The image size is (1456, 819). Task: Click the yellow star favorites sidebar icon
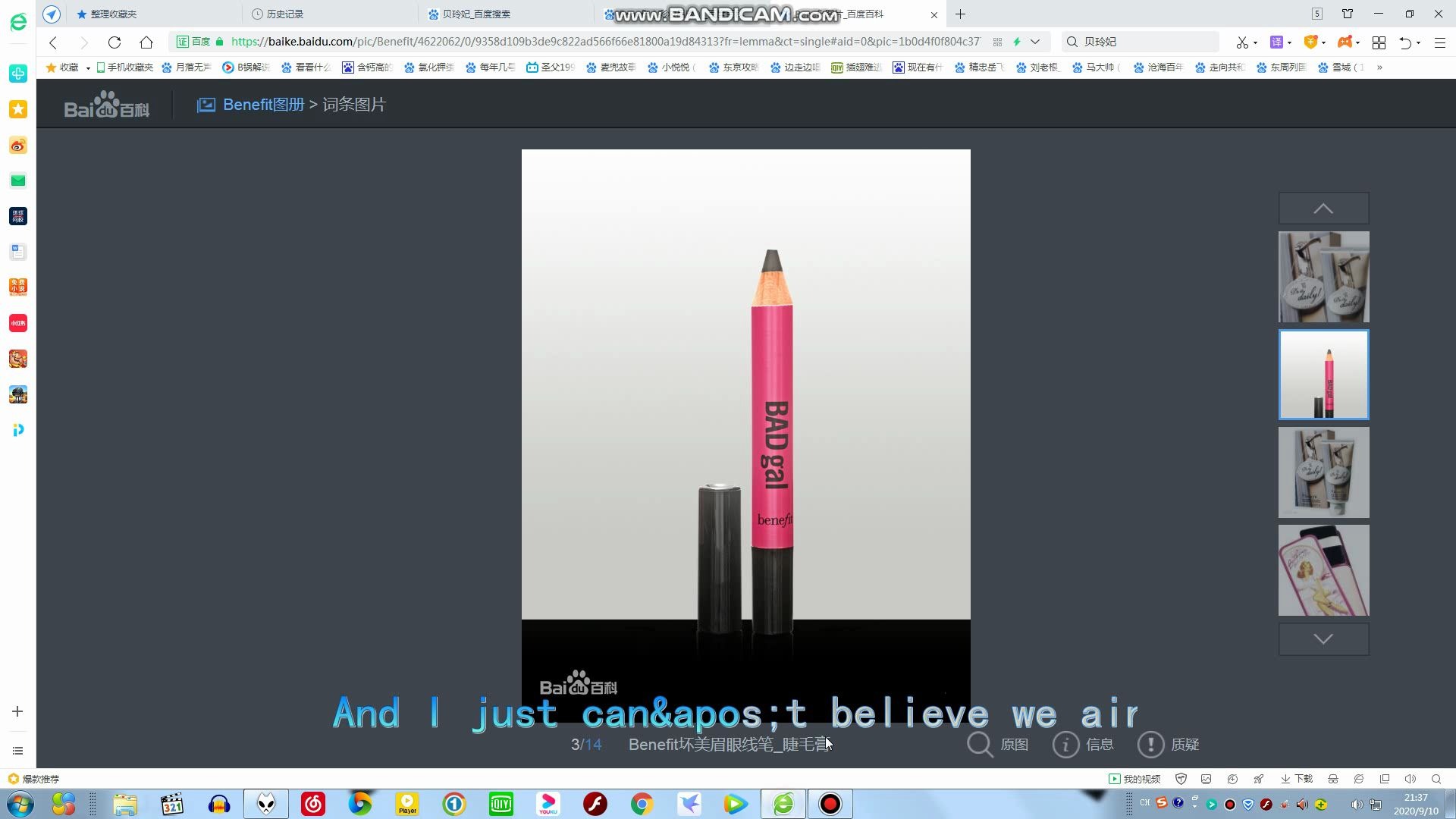[x=18, y=109]
